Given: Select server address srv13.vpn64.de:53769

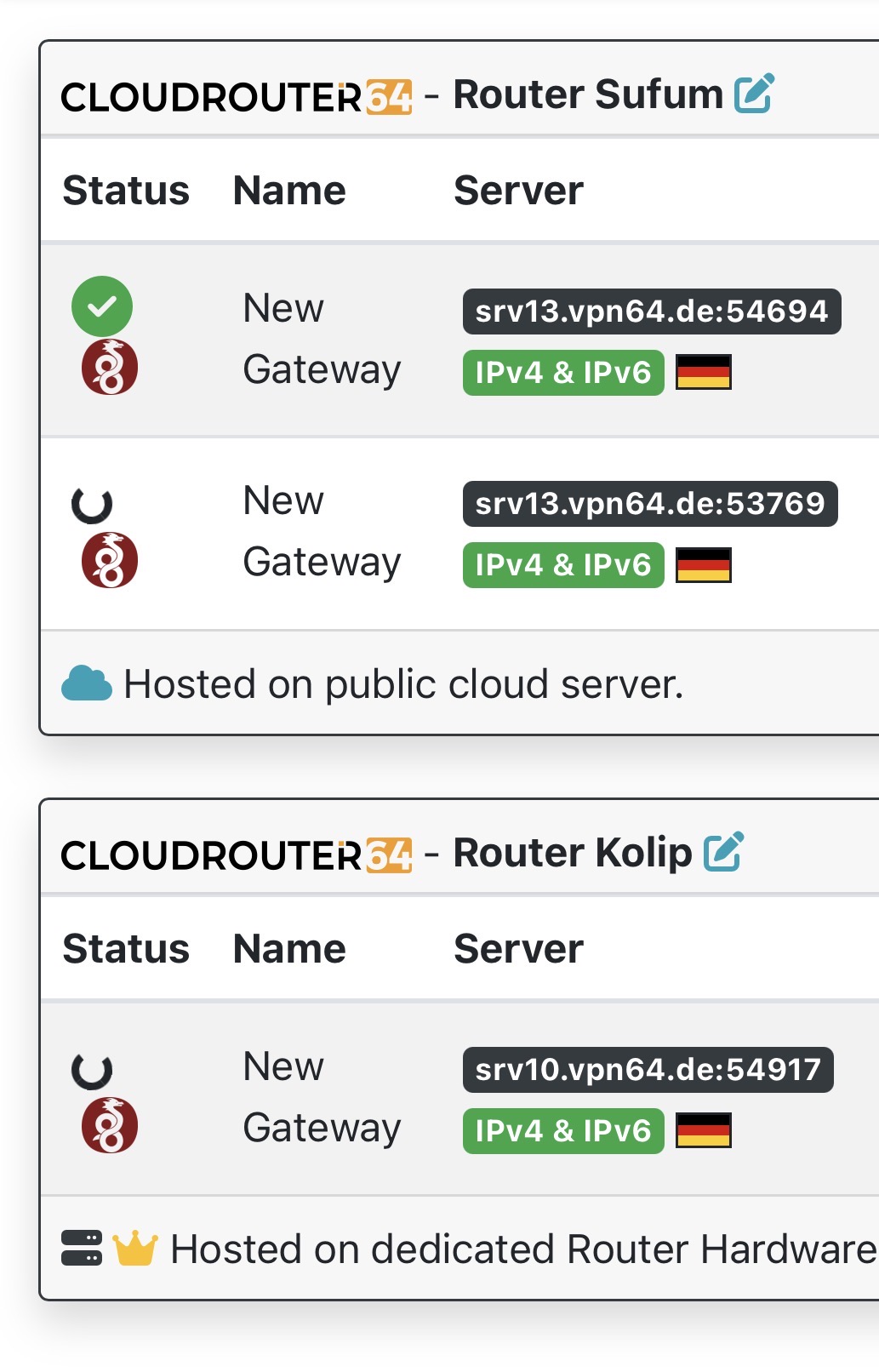Looking at the screenshot, I should tap(649, 504).
